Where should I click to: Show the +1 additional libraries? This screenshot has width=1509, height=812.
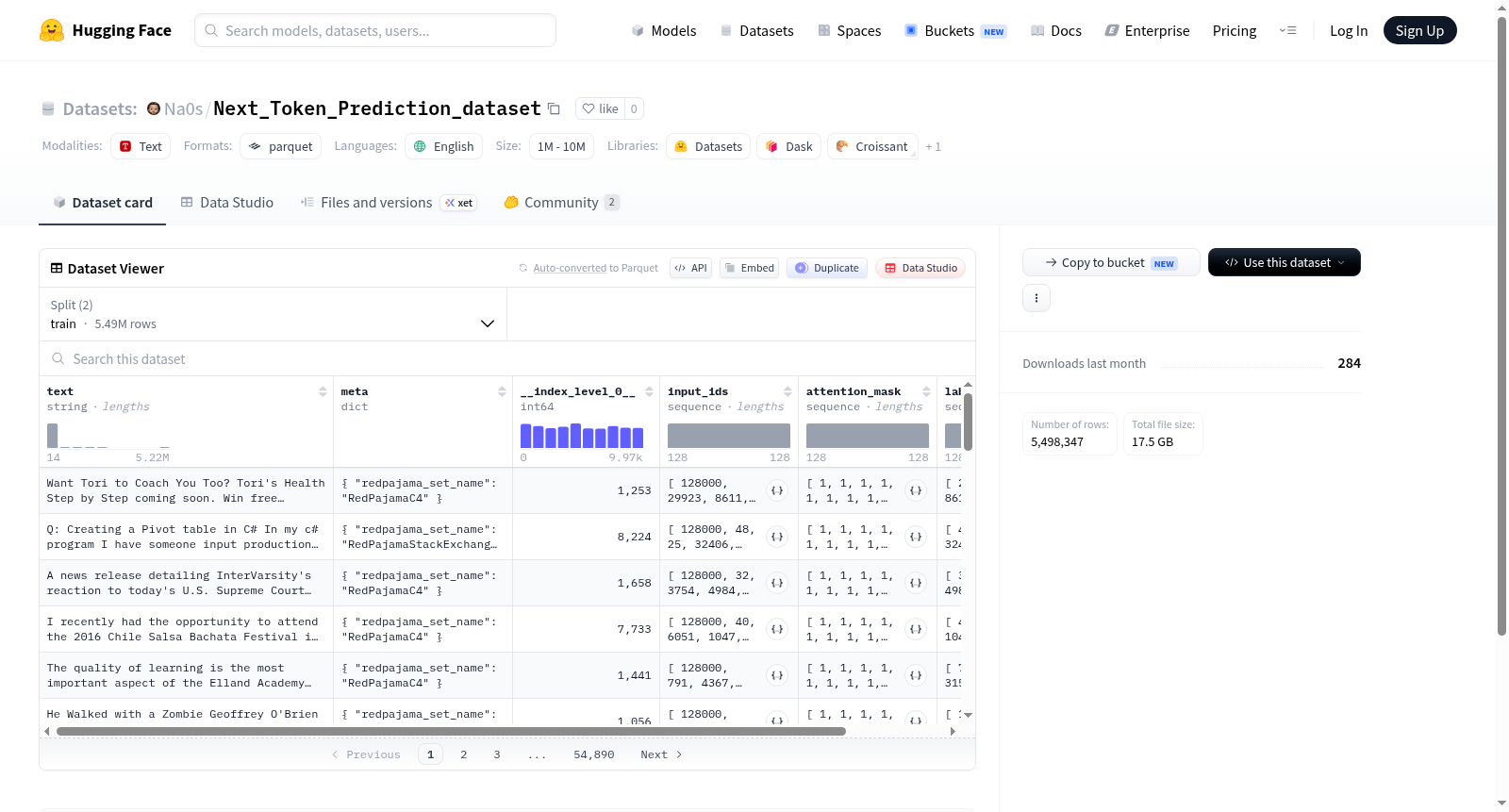[x=933, y=146]
